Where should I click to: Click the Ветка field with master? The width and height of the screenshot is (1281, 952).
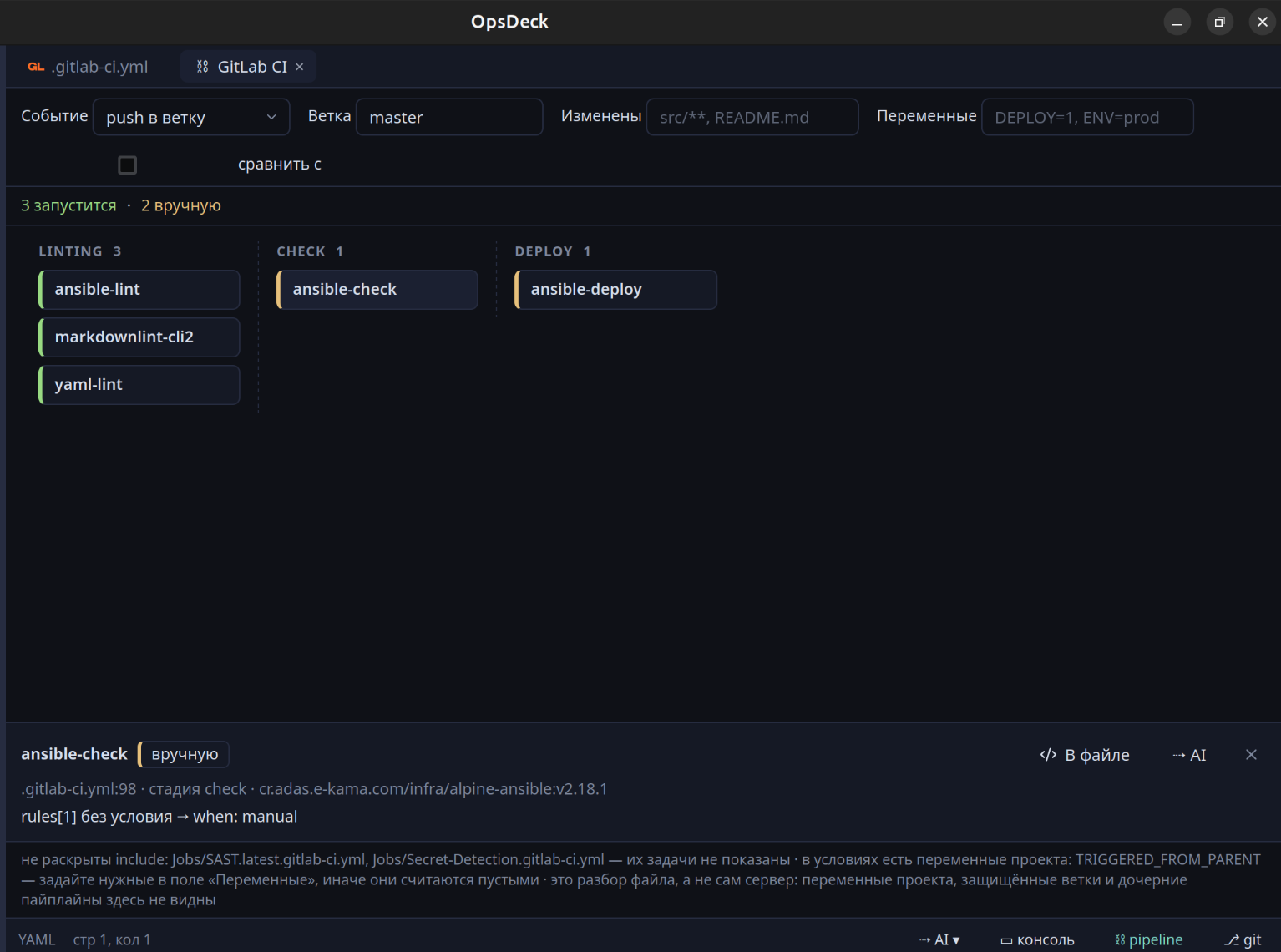pos(449,117)
